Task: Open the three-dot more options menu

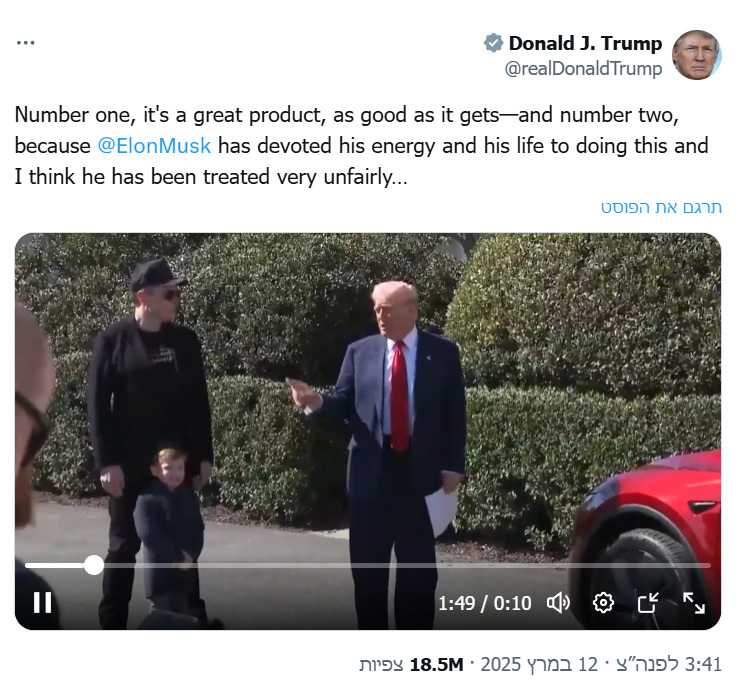Action: pos(26,43)
